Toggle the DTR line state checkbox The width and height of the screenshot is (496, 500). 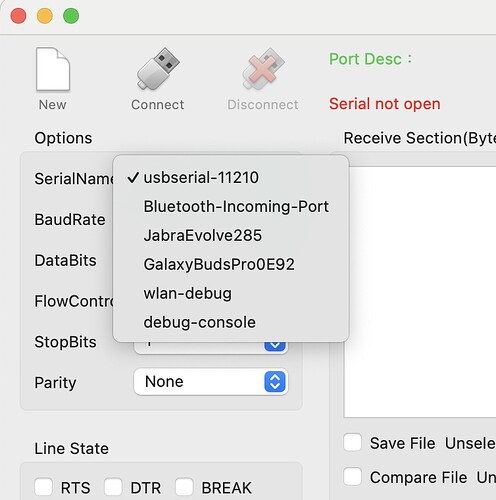click(x=113, y=487)
